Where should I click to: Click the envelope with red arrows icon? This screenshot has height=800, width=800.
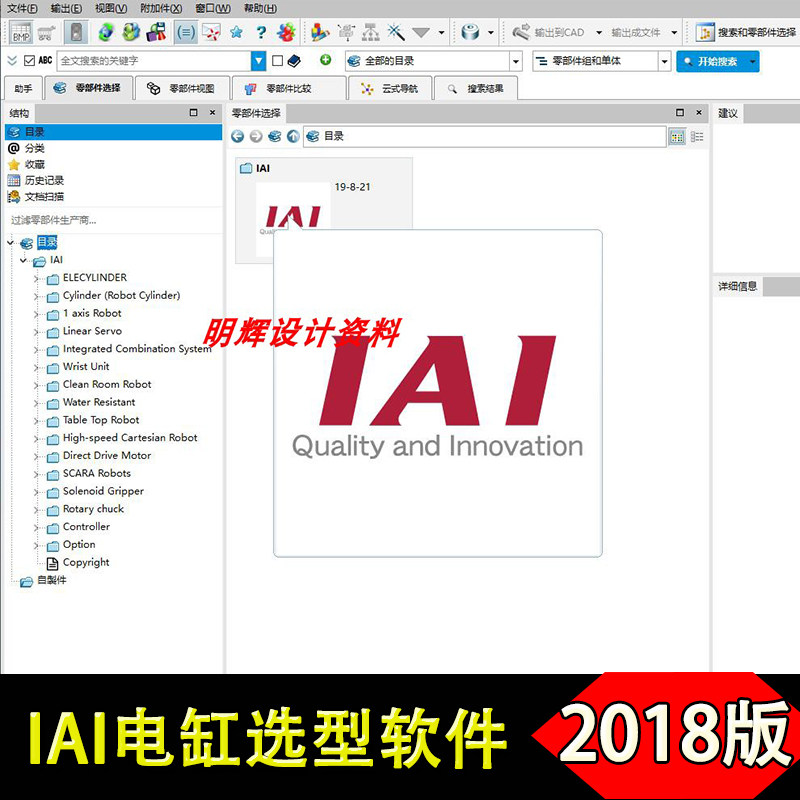[211, 33]
